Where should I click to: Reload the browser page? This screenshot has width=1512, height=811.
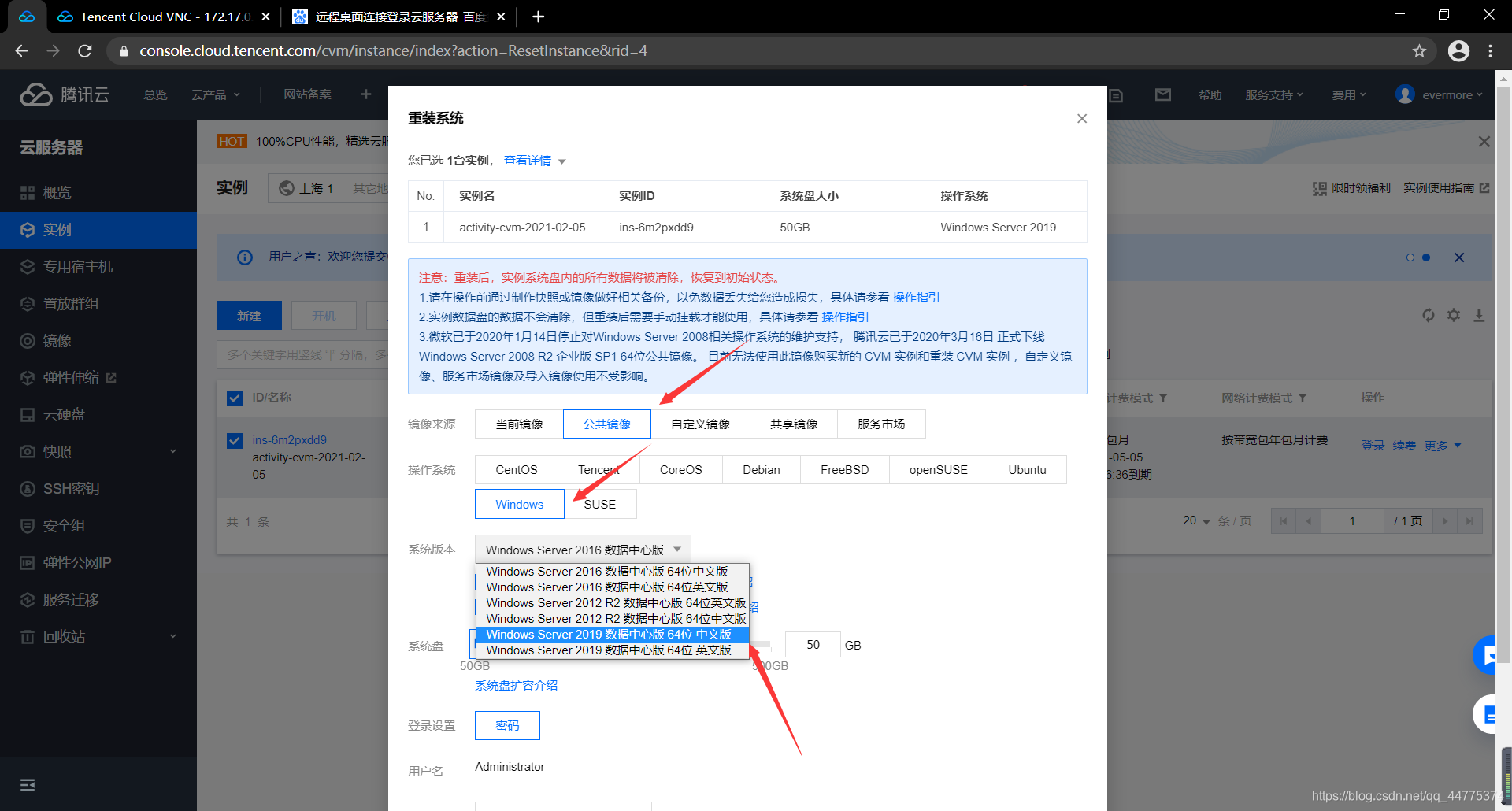(85, 51)
